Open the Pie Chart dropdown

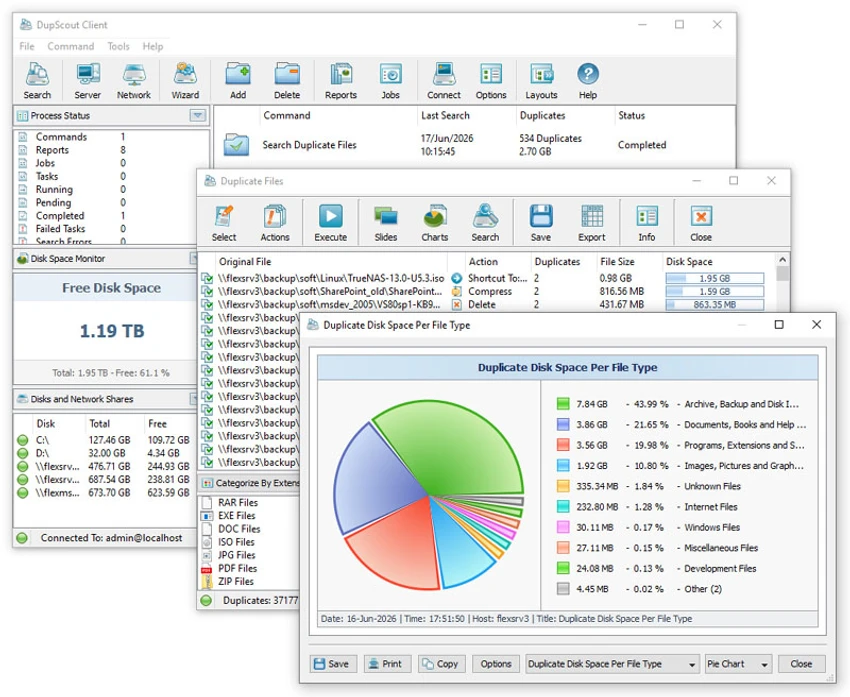[x=737, y=664]
